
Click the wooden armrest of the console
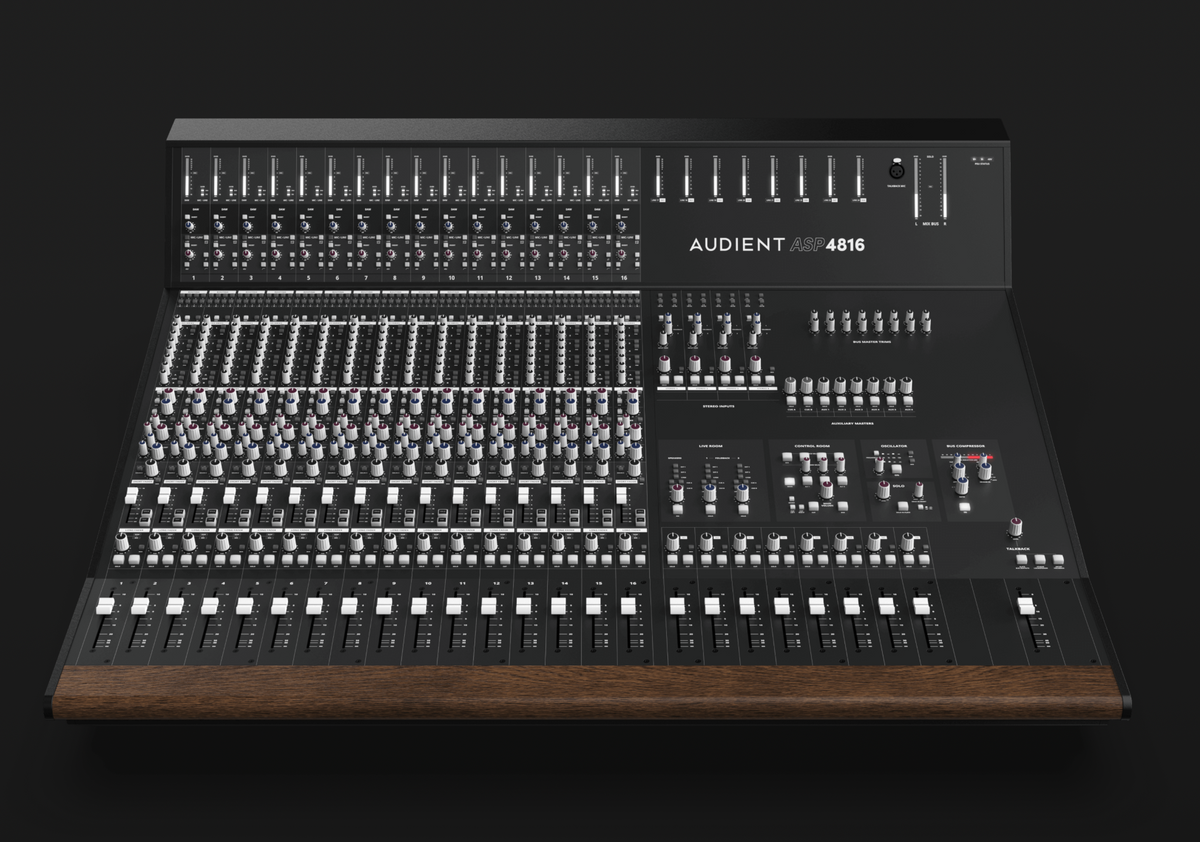click(587, 692)
